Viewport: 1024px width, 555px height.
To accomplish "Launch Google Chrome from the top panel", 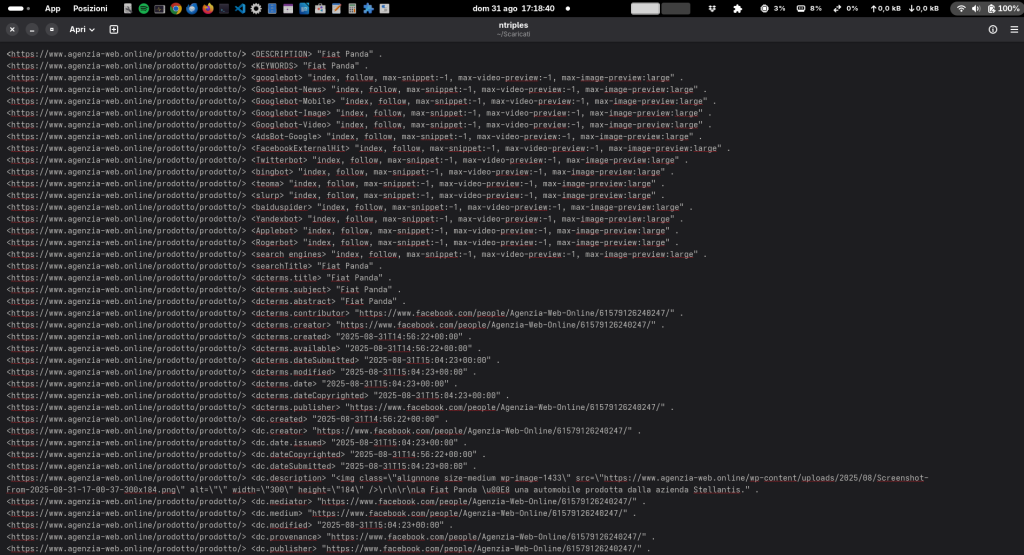I will [x=176, y=8].
